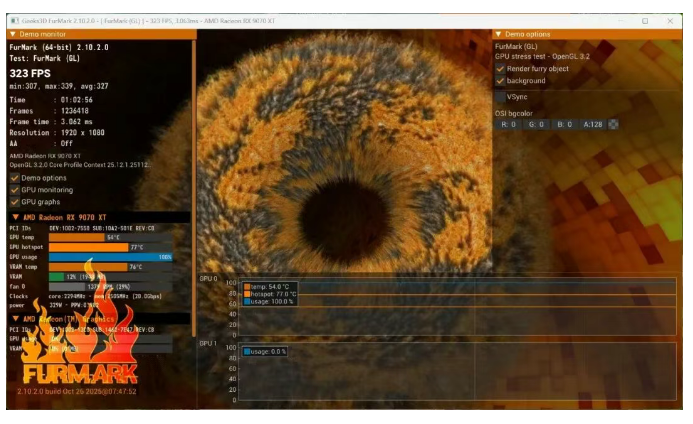Uncheck the Demo options checkbox
The width and height of the screenshot is (693, 424).
pyautogui.click(x=14, y=177)
